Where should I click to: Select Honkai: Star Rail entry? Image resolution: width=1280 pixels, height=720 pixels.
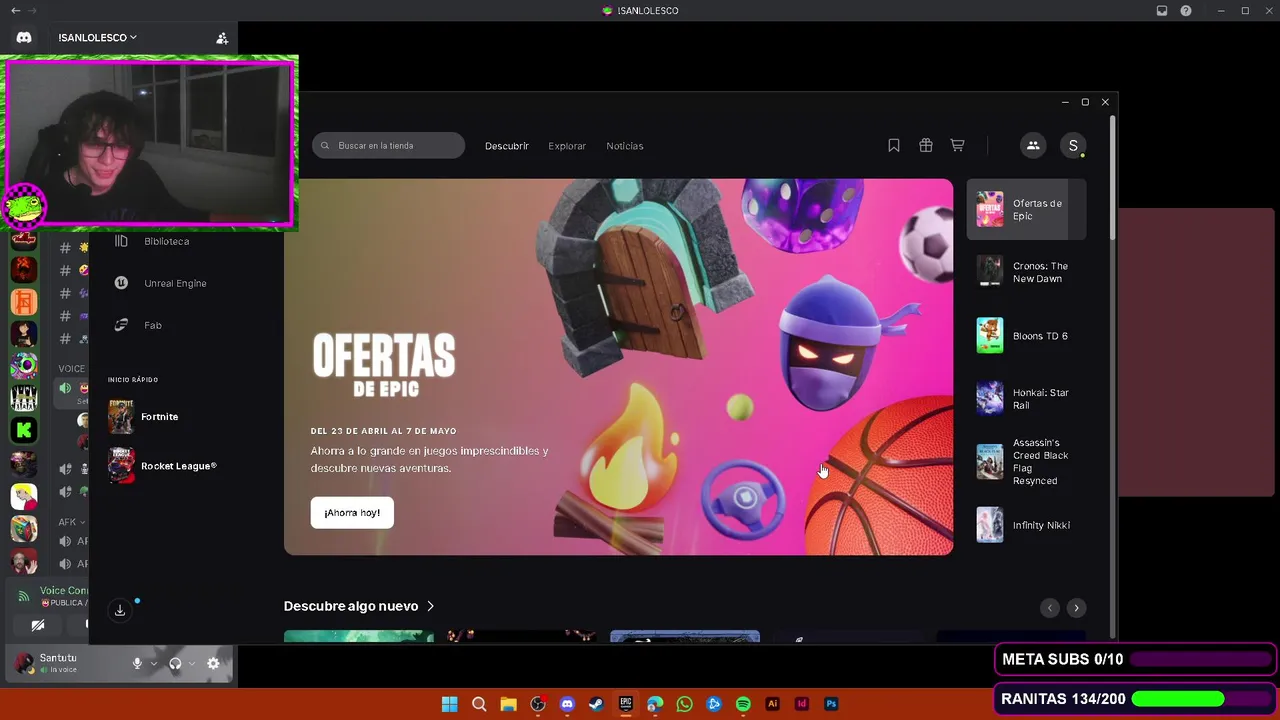[x=1026, y=398]
